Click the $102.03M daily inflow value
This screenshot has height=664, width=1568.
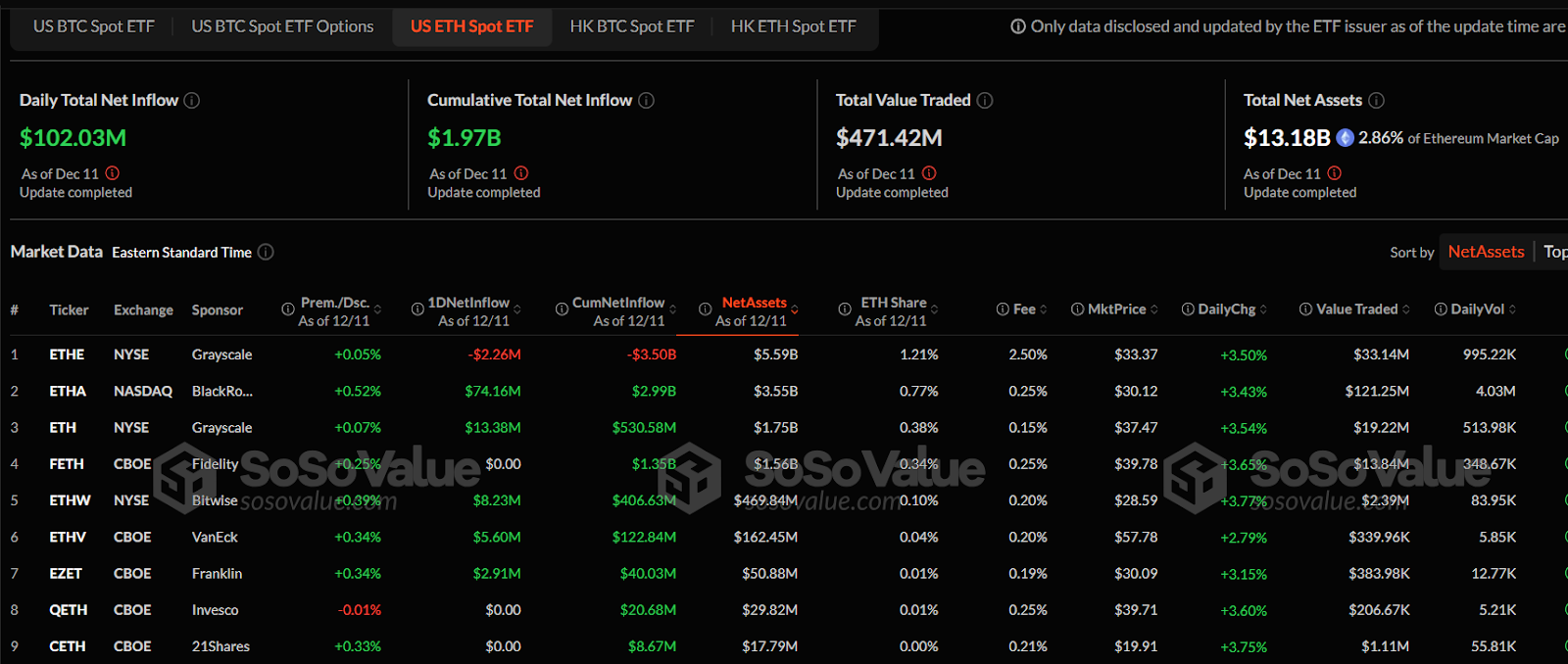coord(73,138)
